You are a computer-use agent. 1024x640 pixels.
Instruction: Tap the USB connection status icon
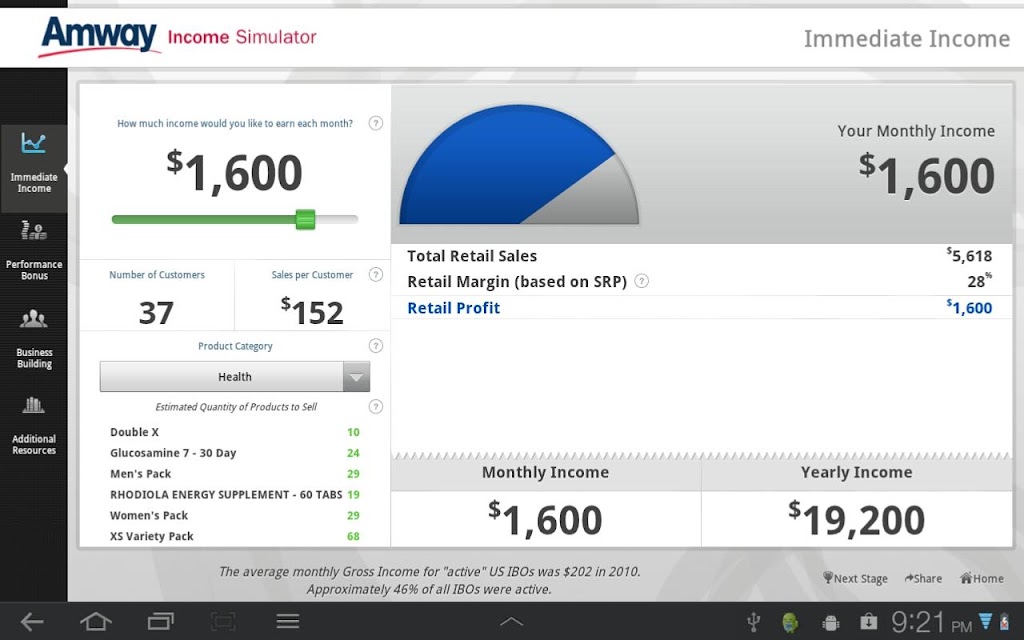[x=753, y=622]
